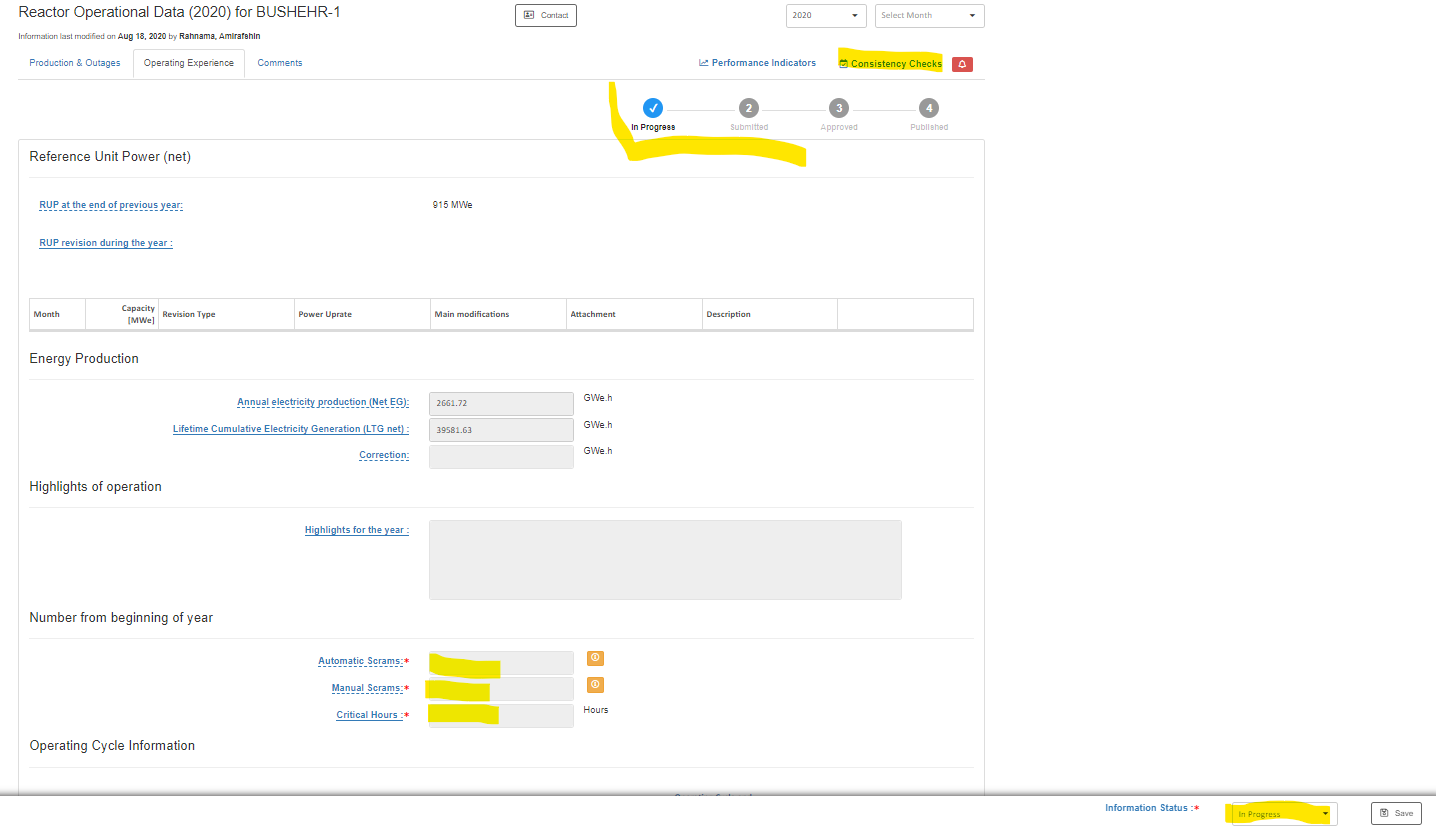Click step 2 Submitted circle
This screenshot has height=830, width=1436.
749,108
